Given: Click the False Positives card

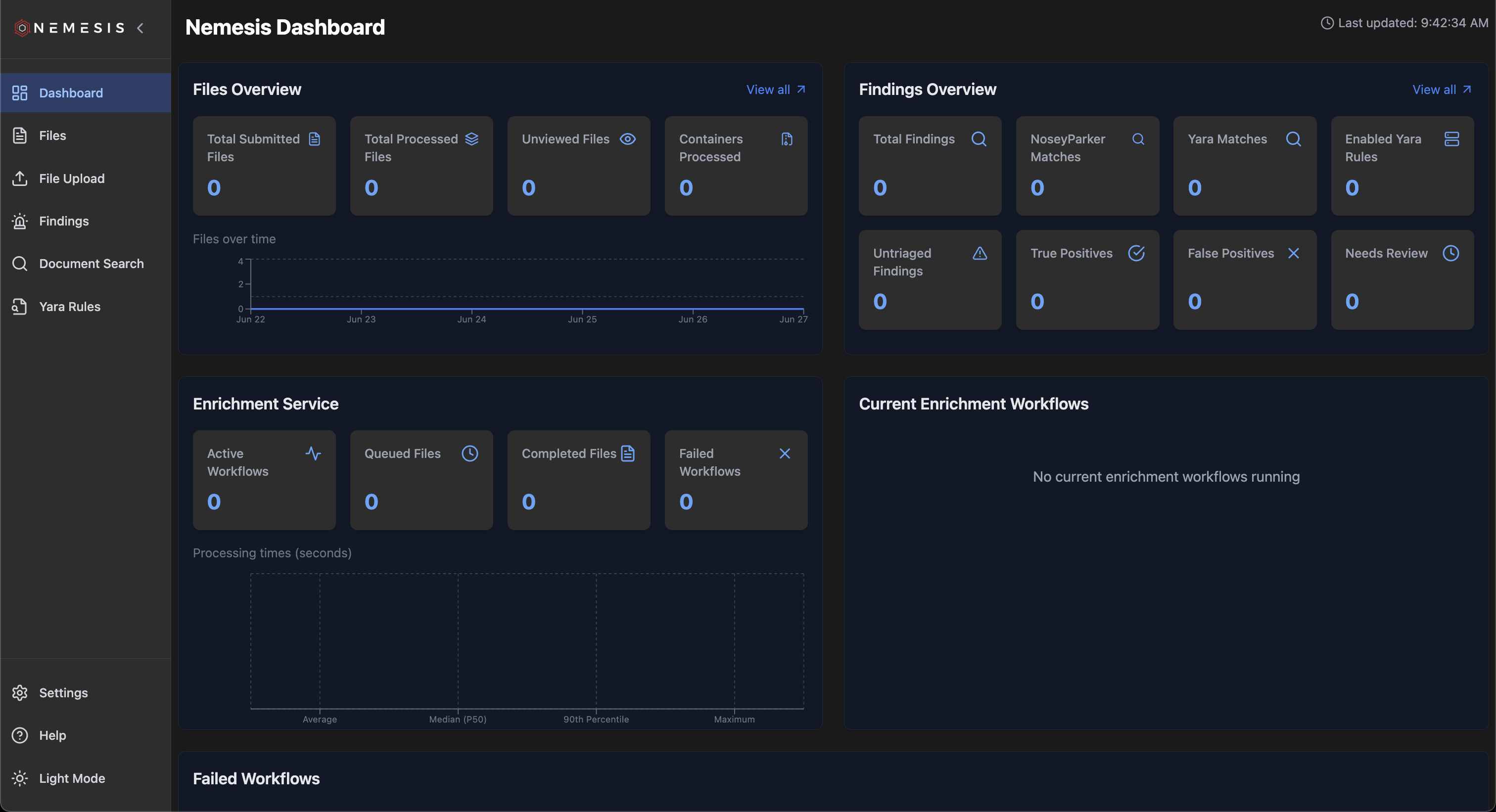Looking at the screenshot, I should (1245, 280).
